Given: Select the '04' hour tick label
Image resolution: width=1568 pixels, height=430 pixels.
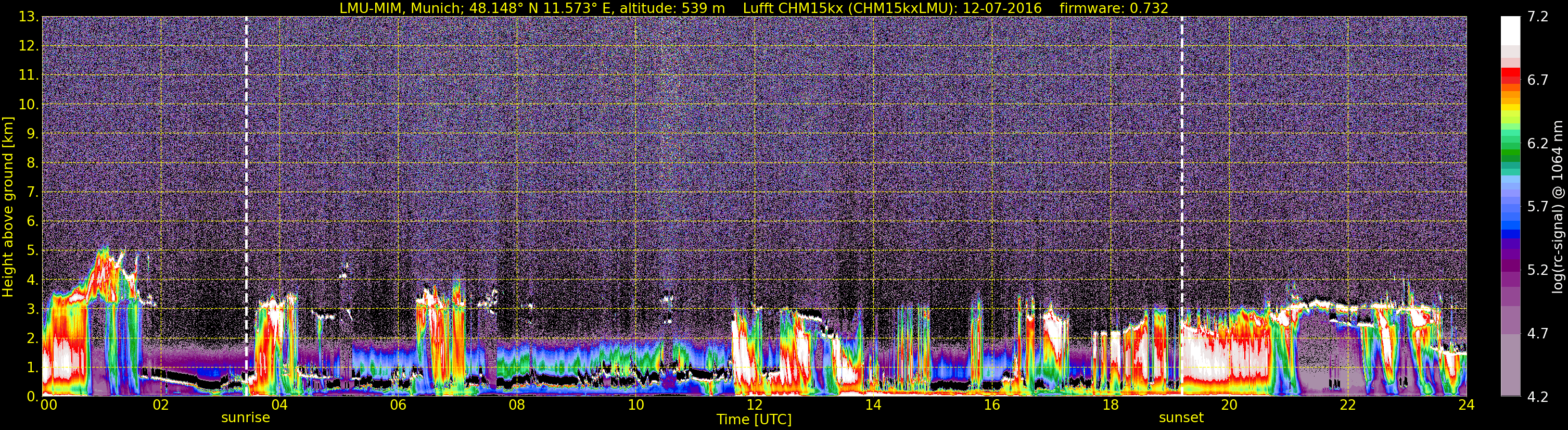Looking at the screenshot, I should click(x=279, y=405).
